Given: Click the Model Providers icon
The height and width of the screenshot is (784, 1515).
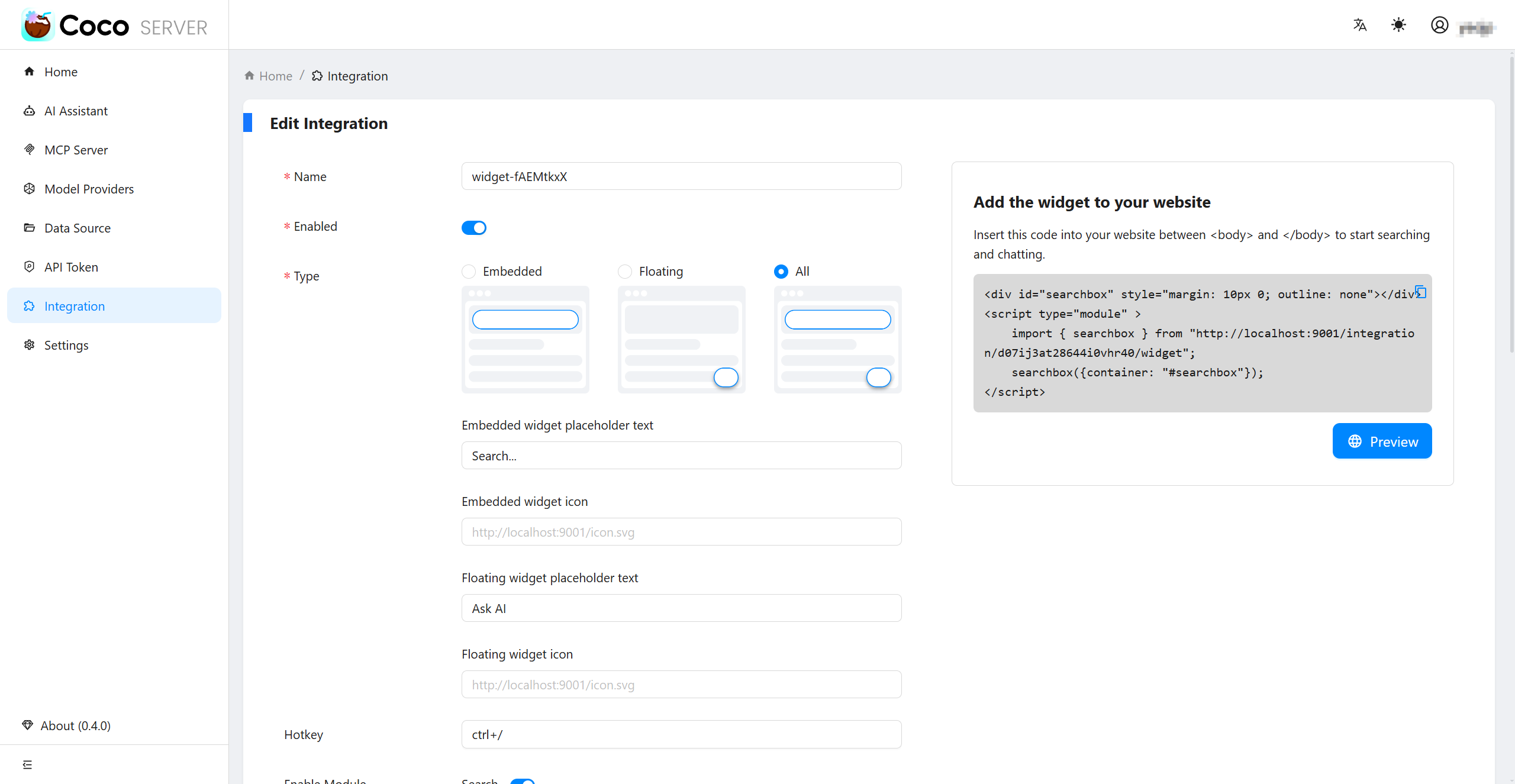Looking at the screenshot, I should tap(29, 189).
